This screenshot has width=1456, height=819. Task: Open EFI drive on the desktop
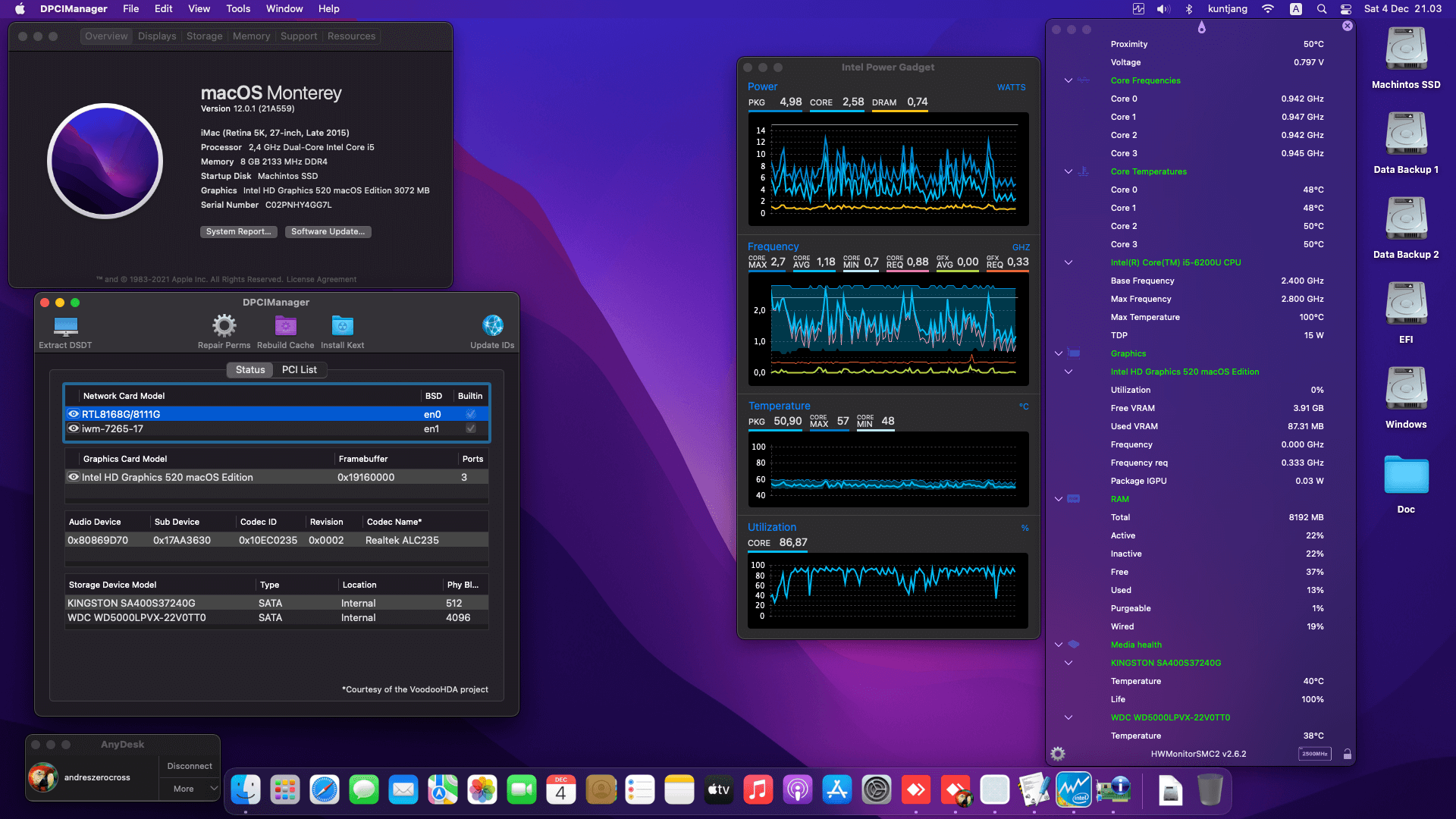coord(1406,304)
